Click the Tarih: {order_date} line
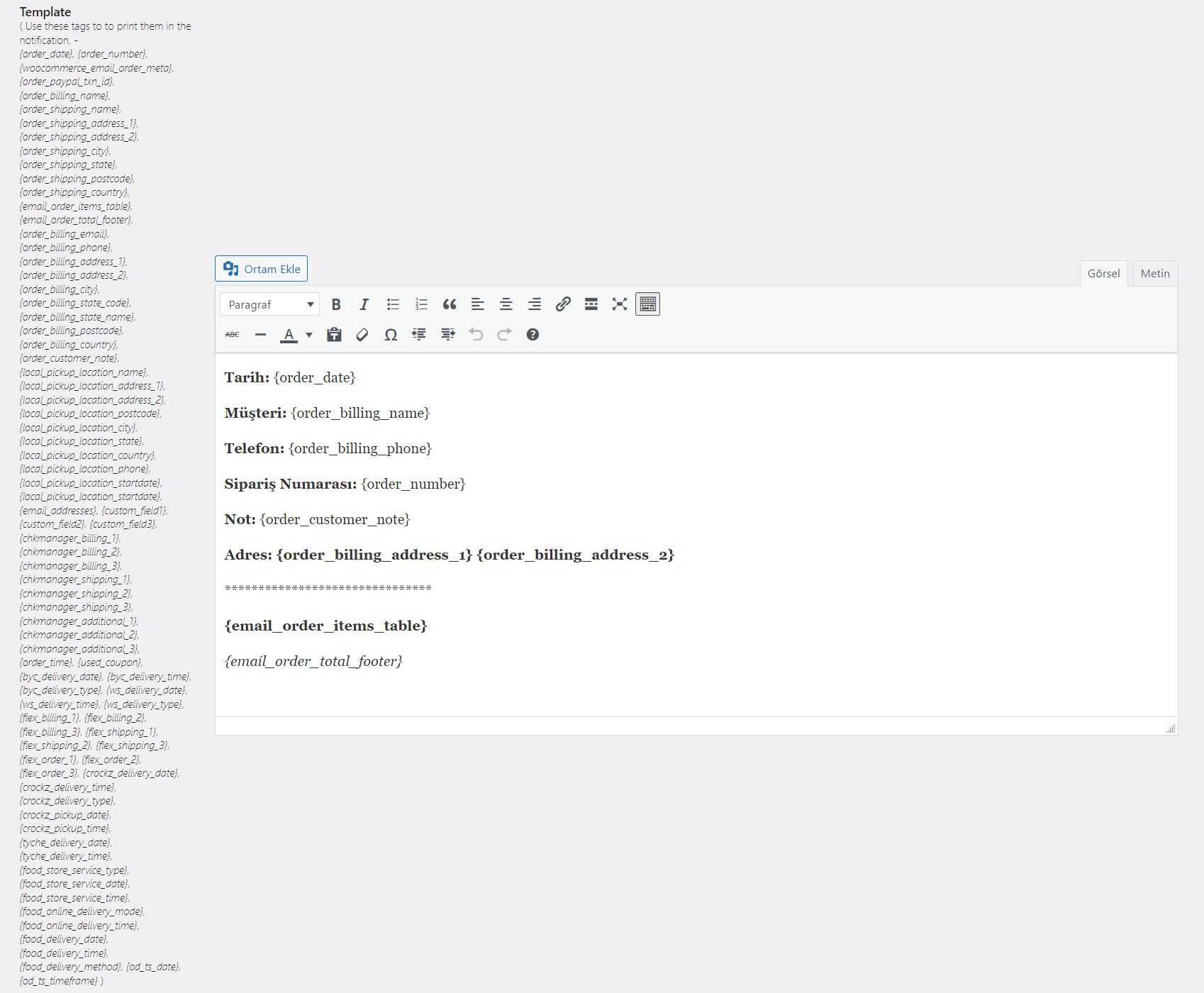This screenshot has height=993, width=1204. coord(290,377)
